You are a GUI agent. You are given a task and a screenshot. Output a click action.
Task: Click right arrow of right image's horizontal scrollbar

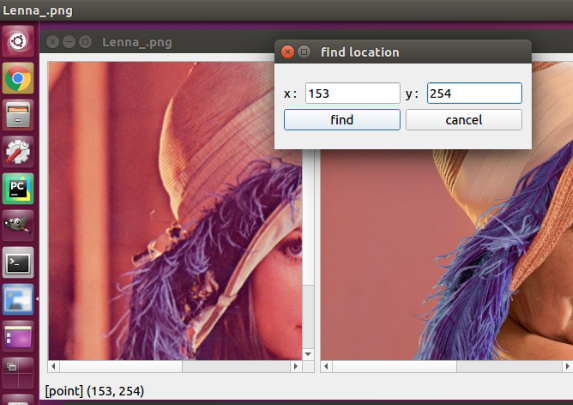coord(568,366)
